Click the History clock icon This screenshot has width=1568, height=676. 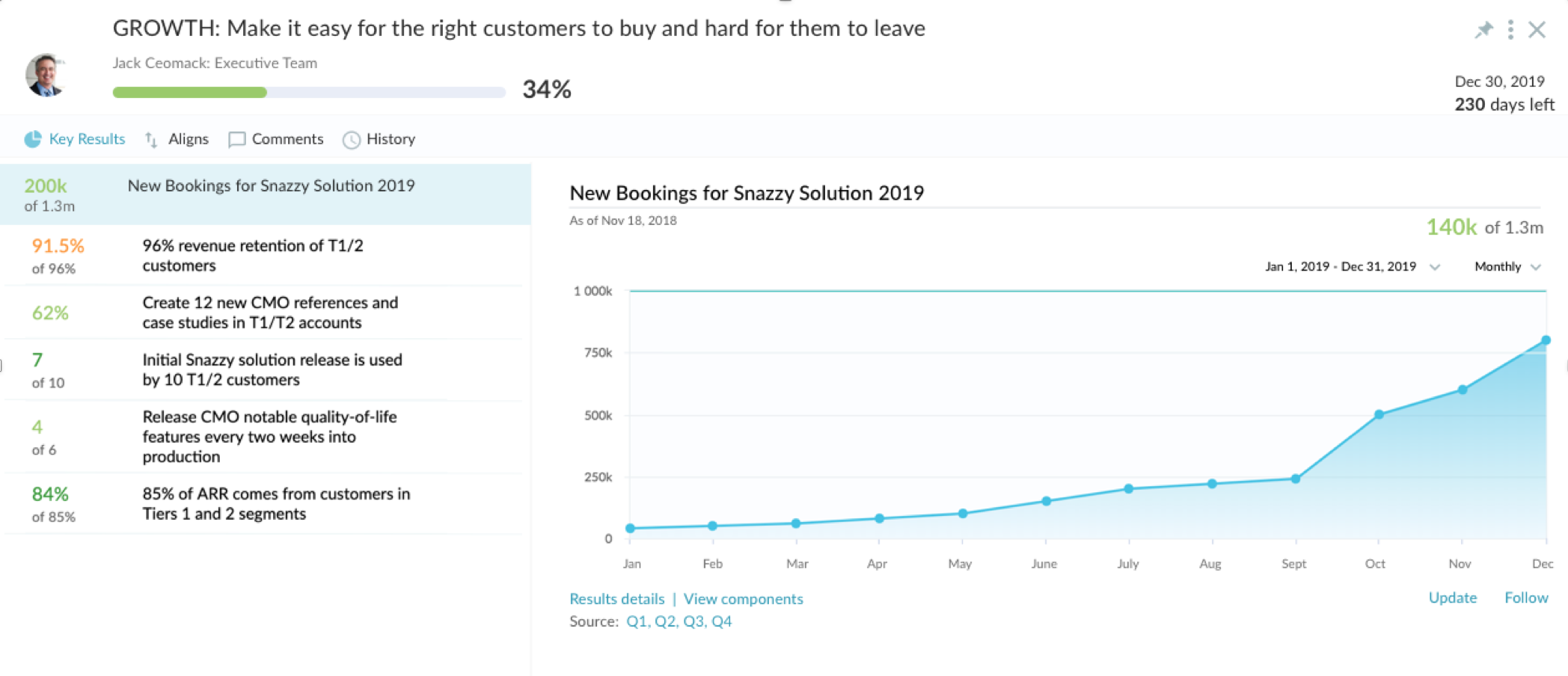click(x=351, y=140)
